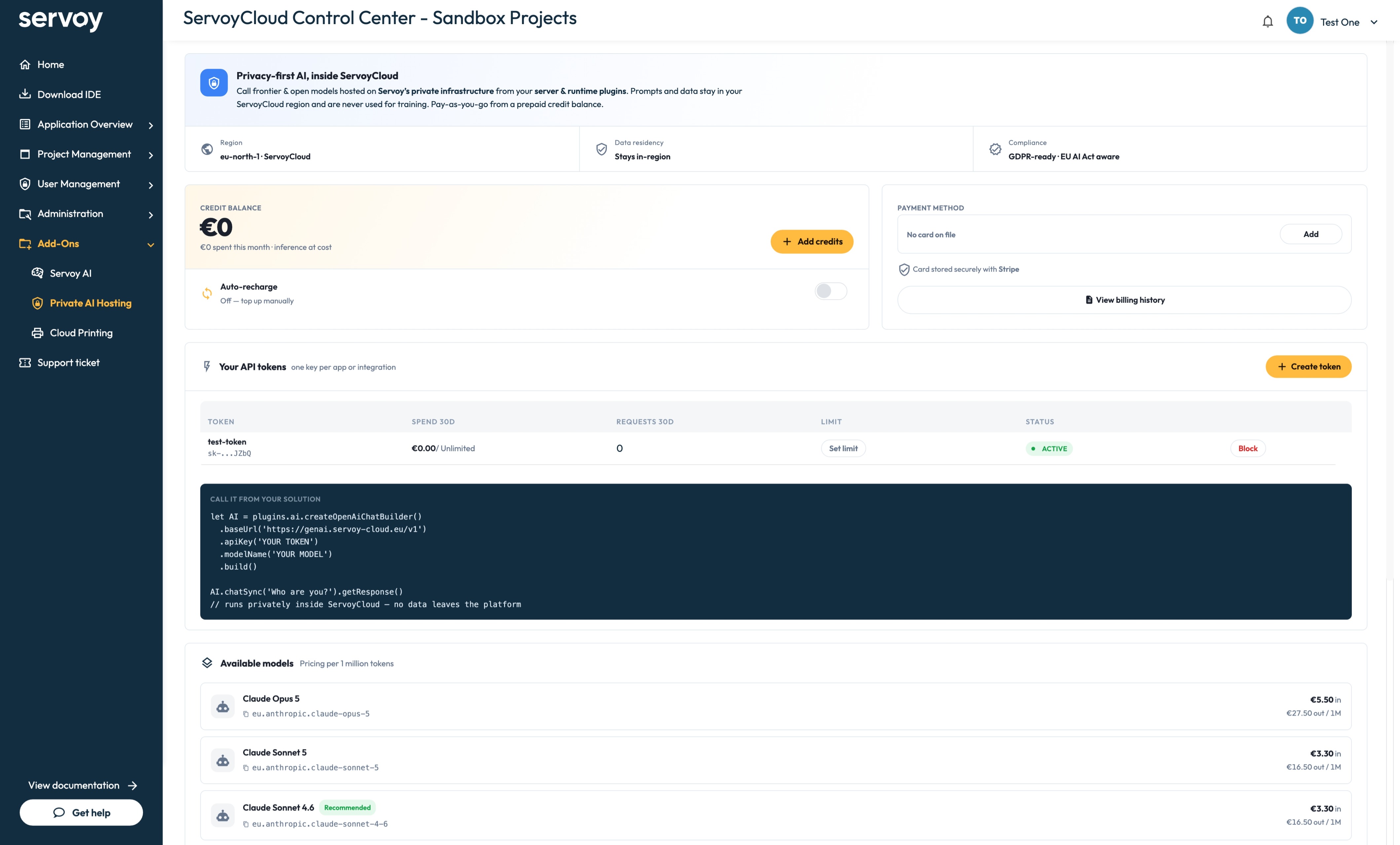1400x845 pixels.
Task: Click the Application Overview list icon
Action: coord(25,124)
